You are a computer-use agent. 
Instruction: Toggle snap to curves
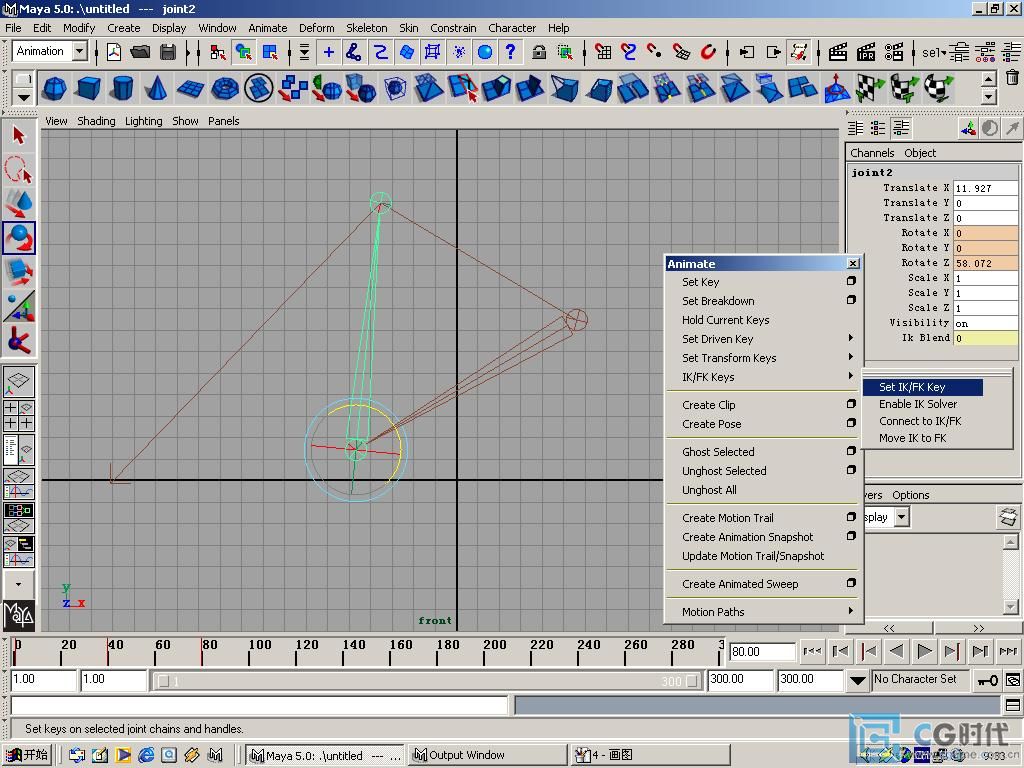point(628,52)
